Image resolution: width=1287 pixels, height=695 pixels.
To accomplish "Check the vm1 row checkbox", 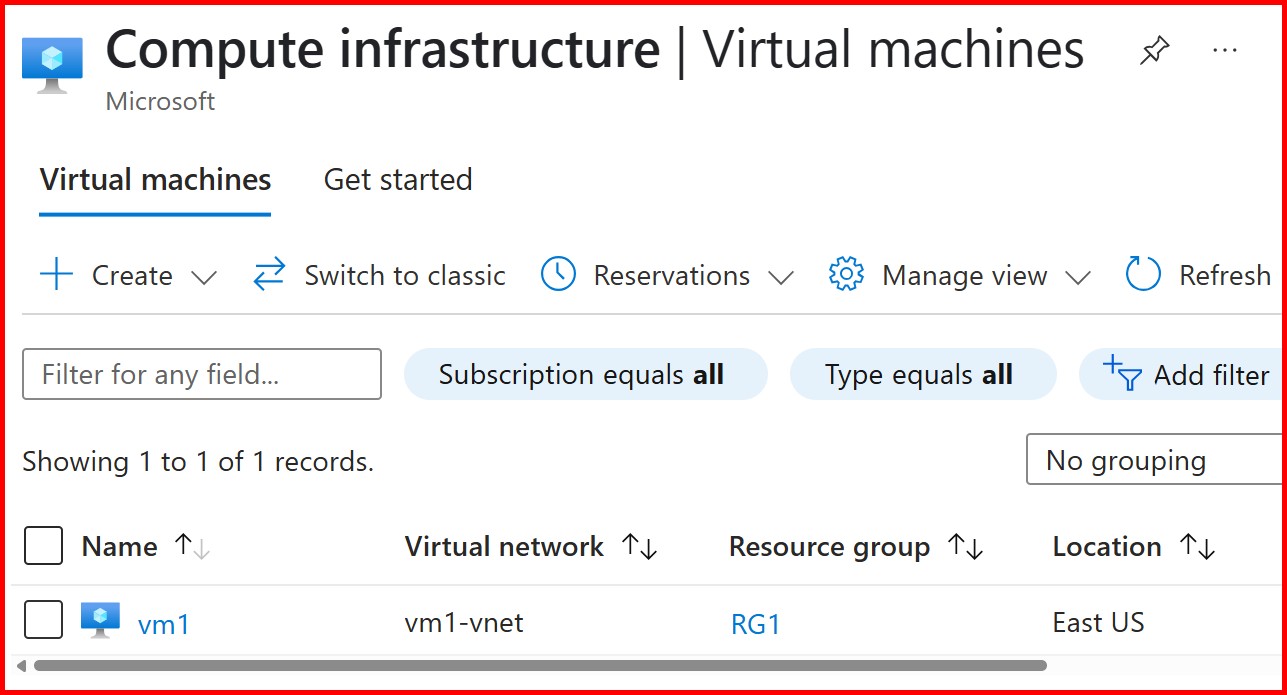I will (43, 621).
